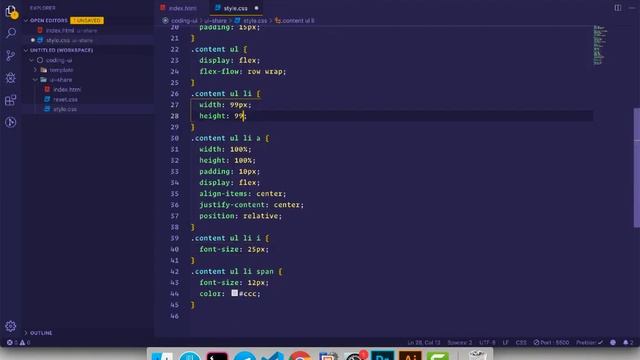Click the .content ul li breadcrumb
This screenshot has width=640, height=360.
(x=298, y=20)
